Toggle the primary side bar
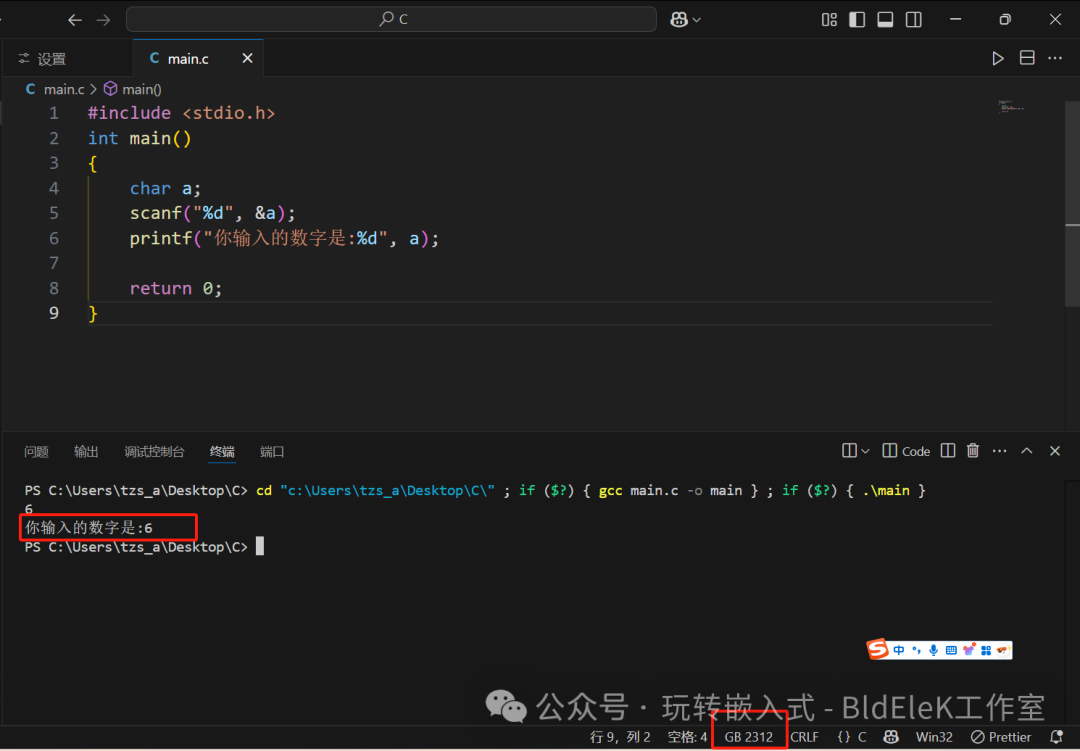The image size is (1080, 751). pyautogui.click(x=857, y=20)
